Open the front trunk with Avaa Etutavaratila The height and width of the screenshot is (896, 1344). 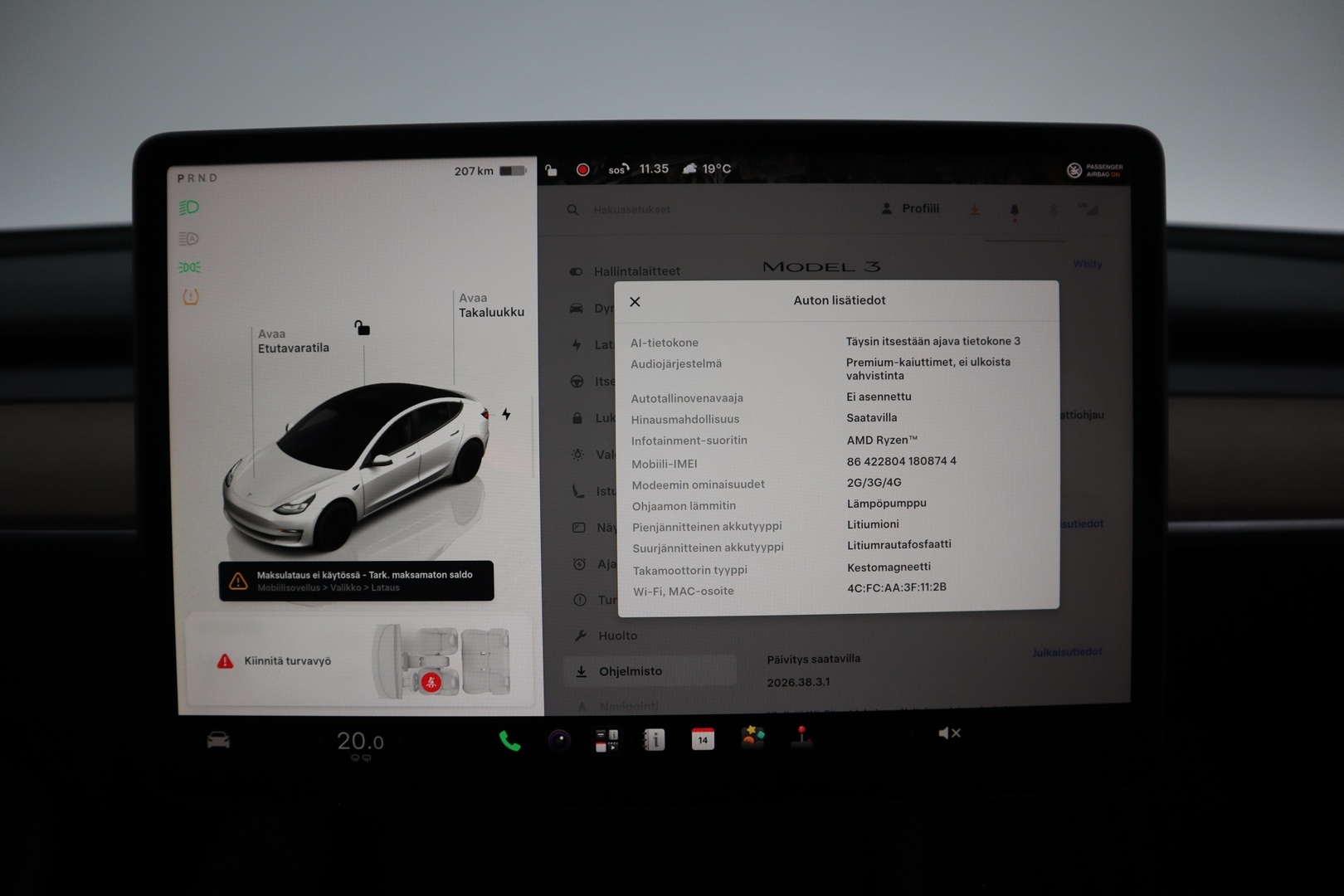pyautogui.click(x=293, y=341)
